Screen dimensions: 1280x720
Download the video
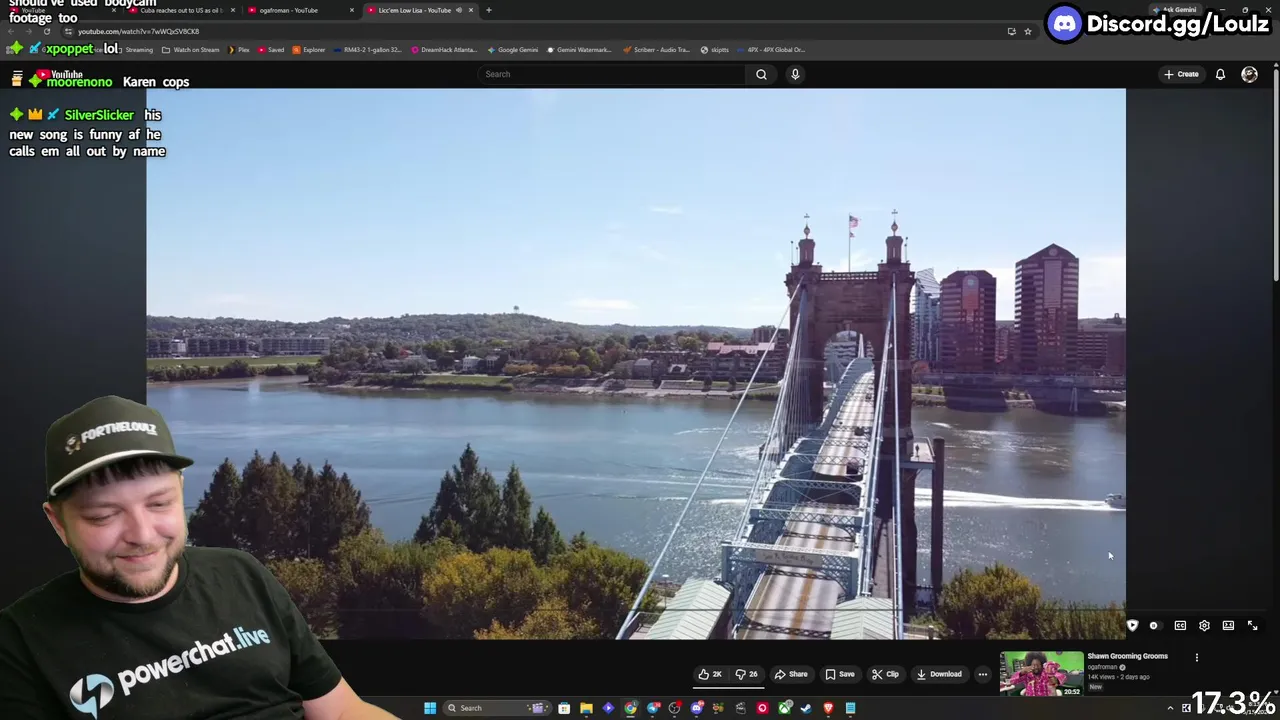(939, 674)
